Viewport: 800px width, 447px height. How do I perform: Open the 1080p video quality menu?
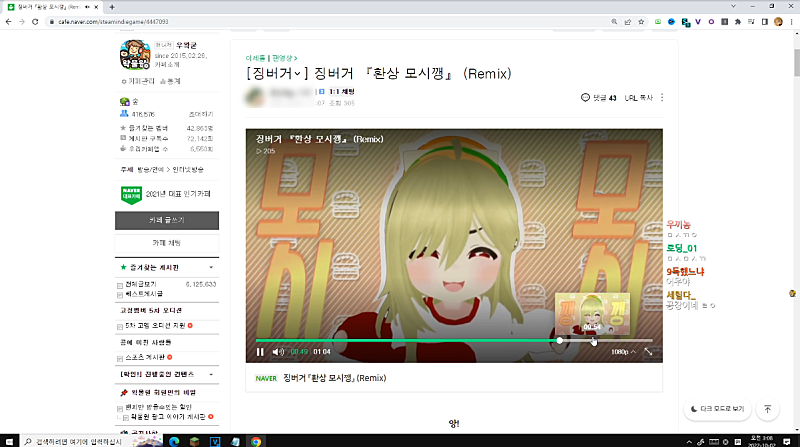623,352
